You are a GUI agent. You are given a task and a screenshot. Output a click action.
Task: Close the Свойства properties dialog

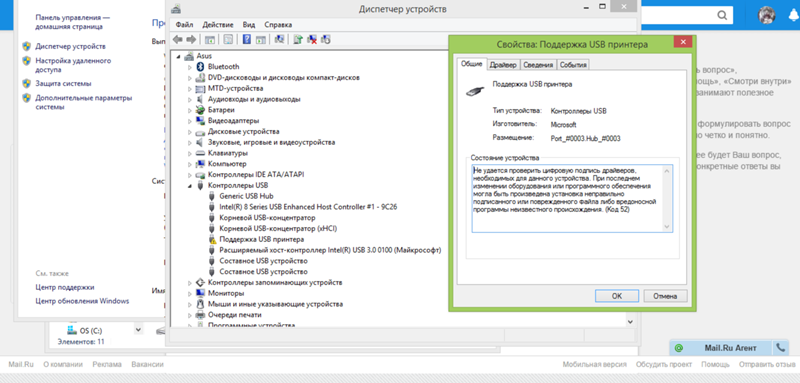(683, 42)
